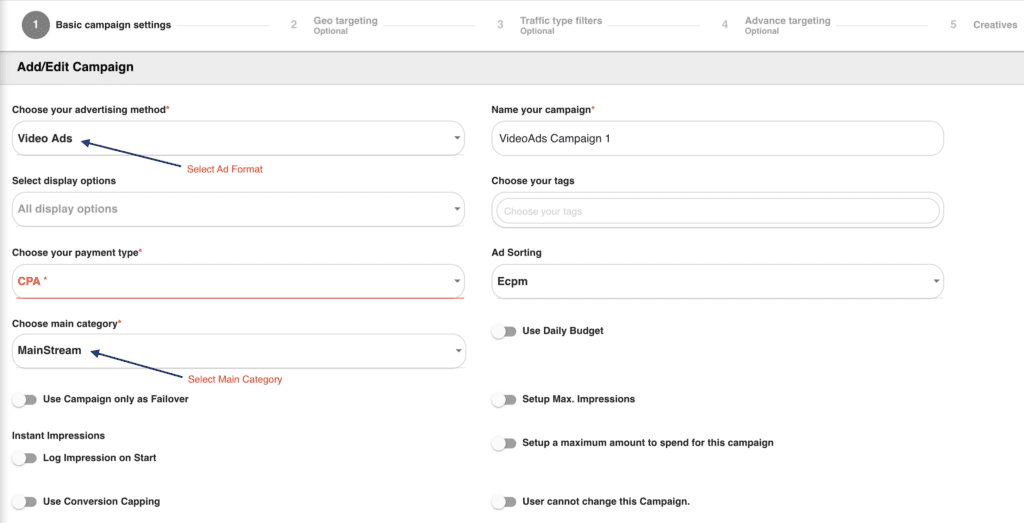The height and width of the screenshot is (523, 1024).
Task: Toggle maximum amount to spend setting
Action: tap(504, 443)
